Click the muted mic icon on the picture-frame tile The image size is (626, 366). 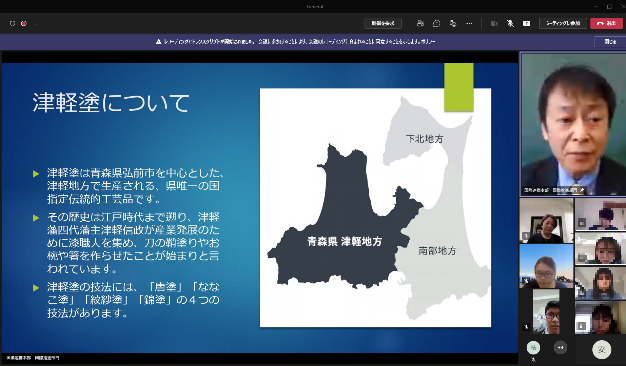526,236
